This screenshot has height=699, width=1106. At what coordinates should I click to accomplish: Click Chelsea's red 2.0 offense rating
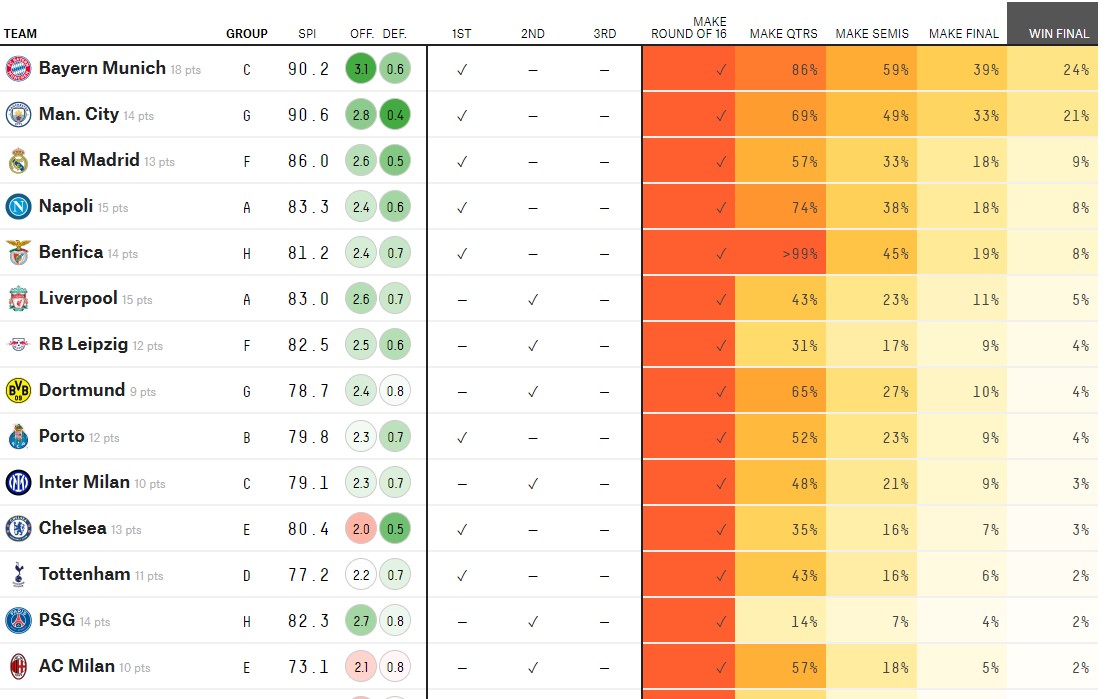coord(361,529)
